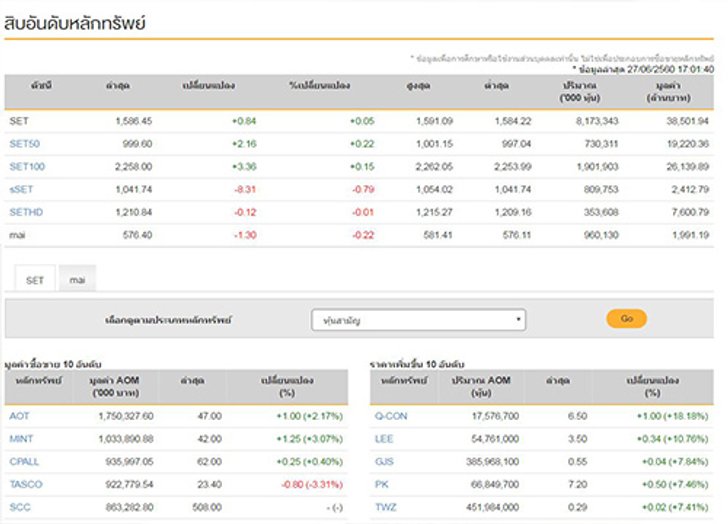The height and width of the screenshot is (524, 728).
Task: Select MINT change +1.25 (+3.07%)
Action: click(310, 439)
